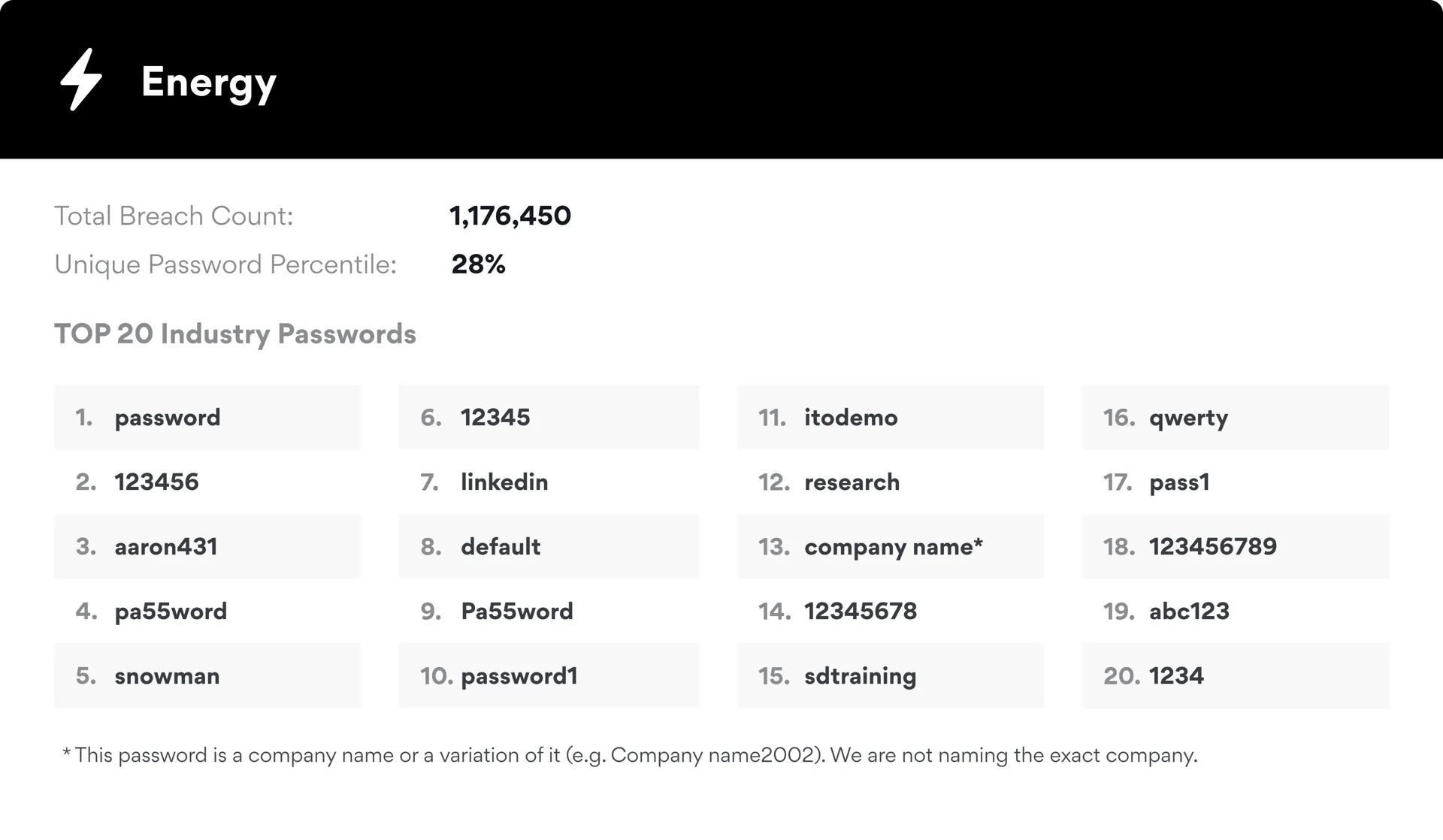This screenshot has height=840, width=1443.
Task: Click the 'abc123' password entry
Action: [x=1189, y=612]
